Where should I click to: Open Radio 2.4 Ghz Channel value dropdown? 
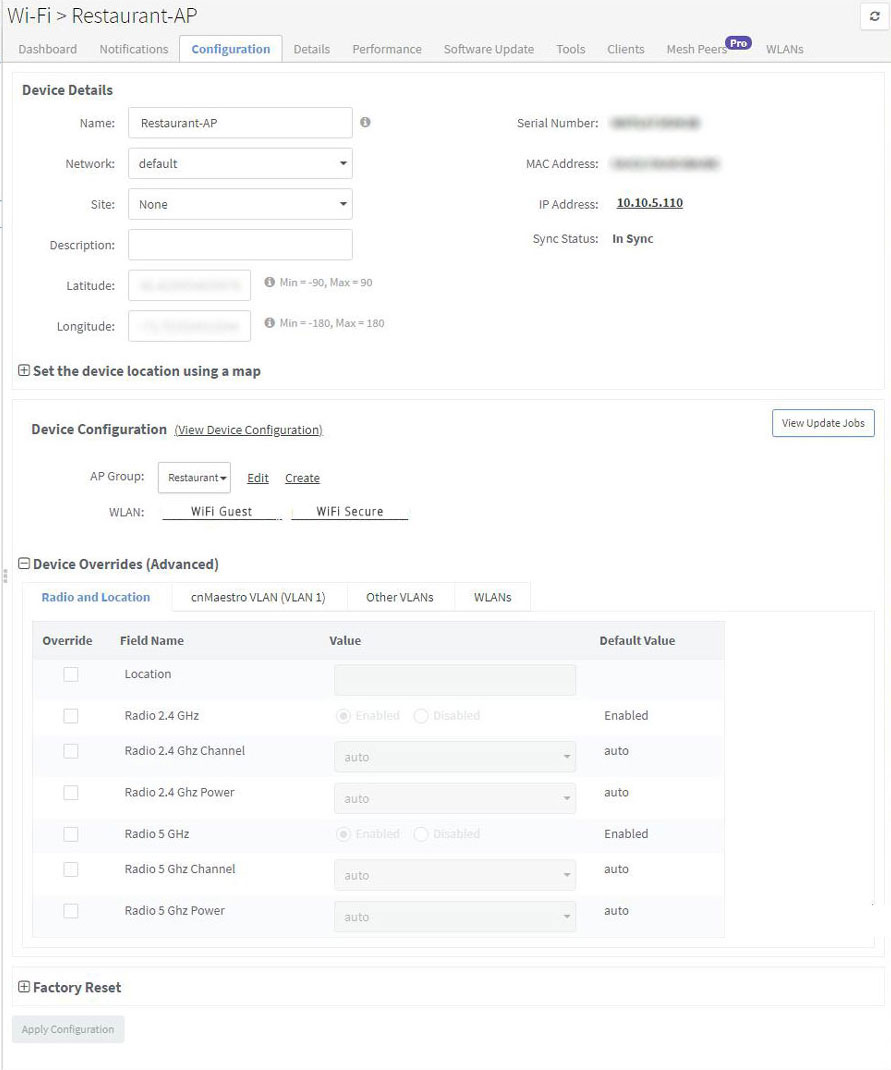pyautogui.click(x=455, y=757)
